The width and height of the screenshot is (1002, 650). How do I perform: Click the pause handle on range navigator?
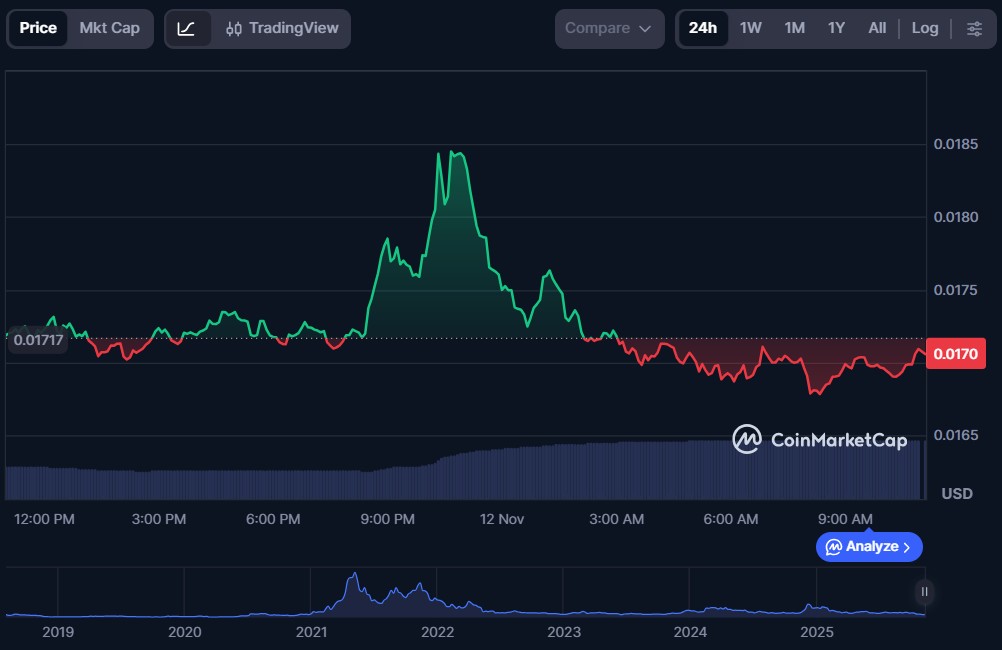pyautogui.click(x=925, y=592)
